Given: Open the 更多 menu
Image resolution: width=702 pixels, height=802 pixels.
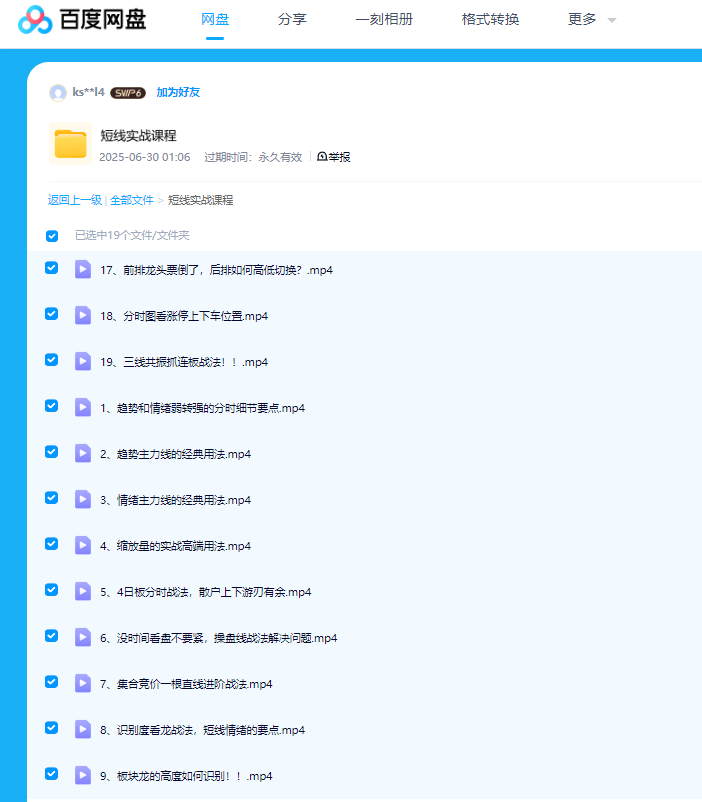Looking at the screenshot, I should pos(582,19).
